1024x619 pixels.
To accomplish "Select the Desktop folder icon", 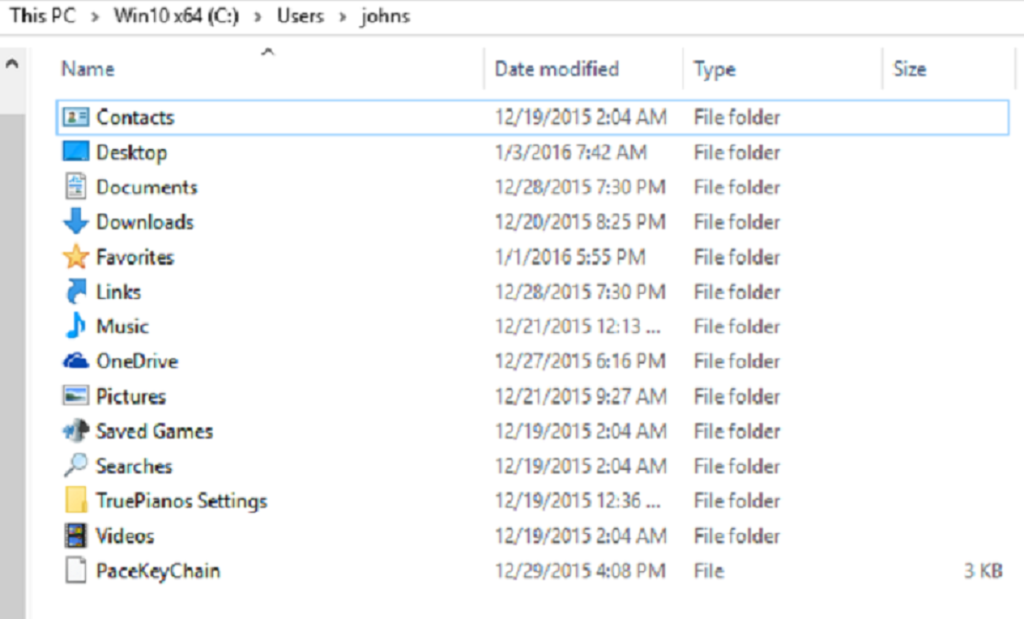I will point(76,152).
